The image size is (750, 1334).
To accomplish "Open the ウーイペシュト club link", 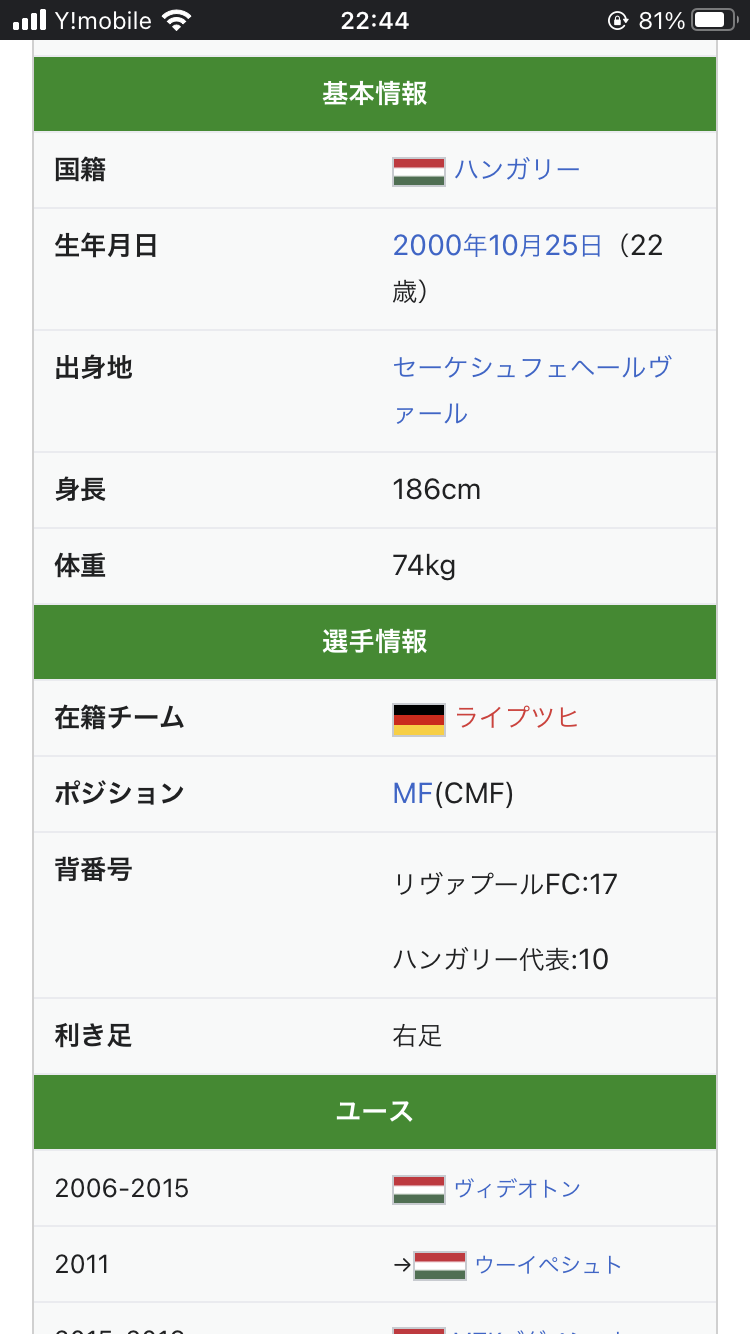I will tap(548, 1264).
